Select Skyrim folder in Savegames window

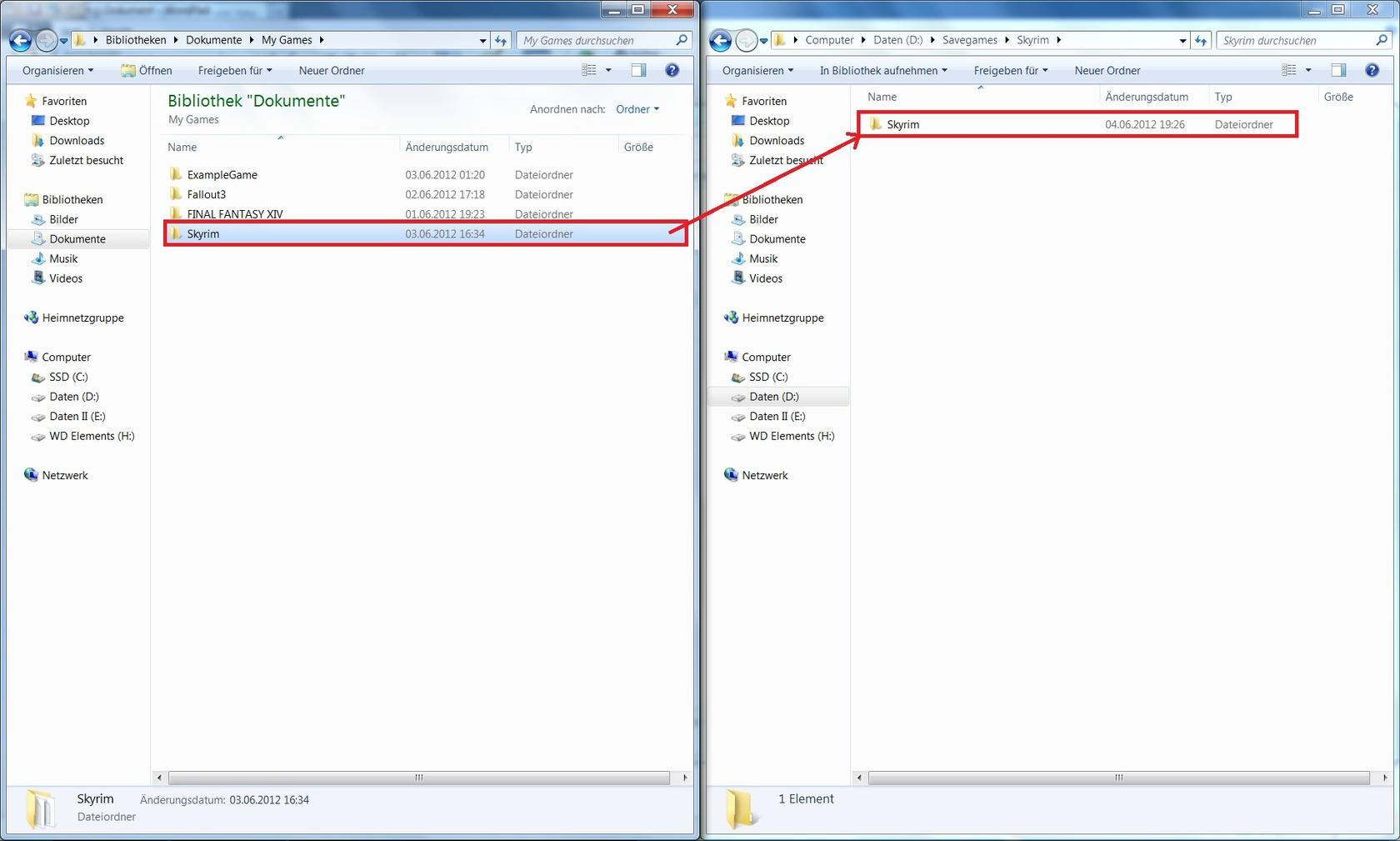pos(902,124)
